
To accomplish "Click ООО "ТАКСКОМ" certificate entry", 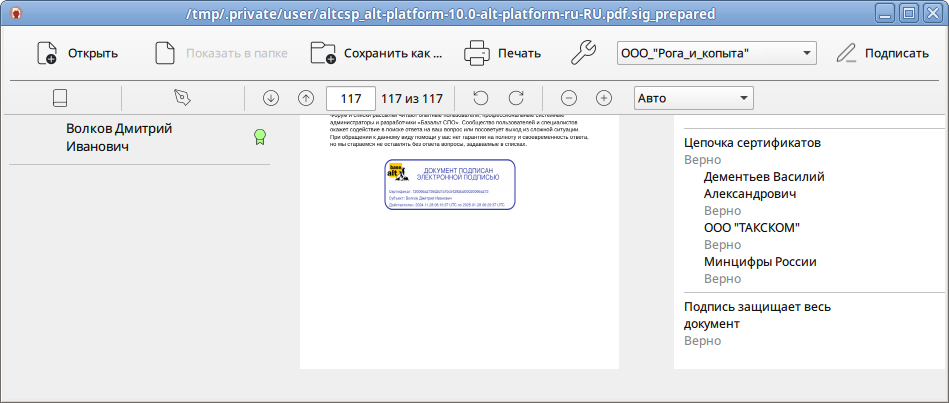I will click(752, 228).
